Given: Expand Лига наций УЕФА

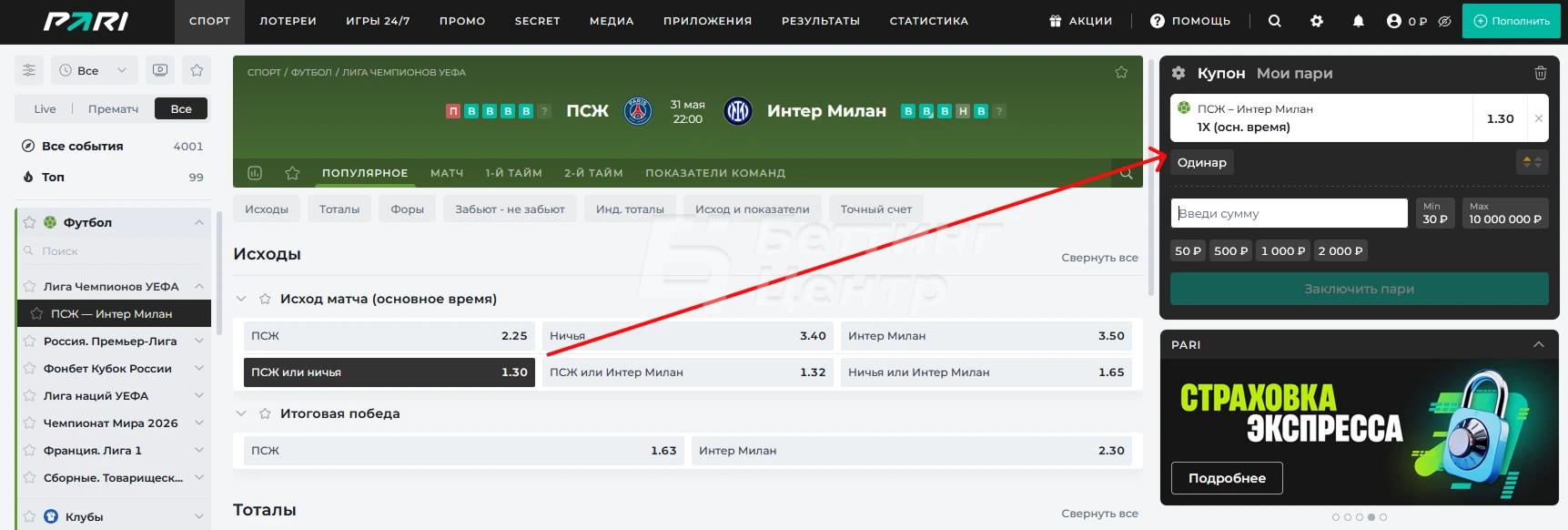Looking at the screenshot, I should (198, 395).
